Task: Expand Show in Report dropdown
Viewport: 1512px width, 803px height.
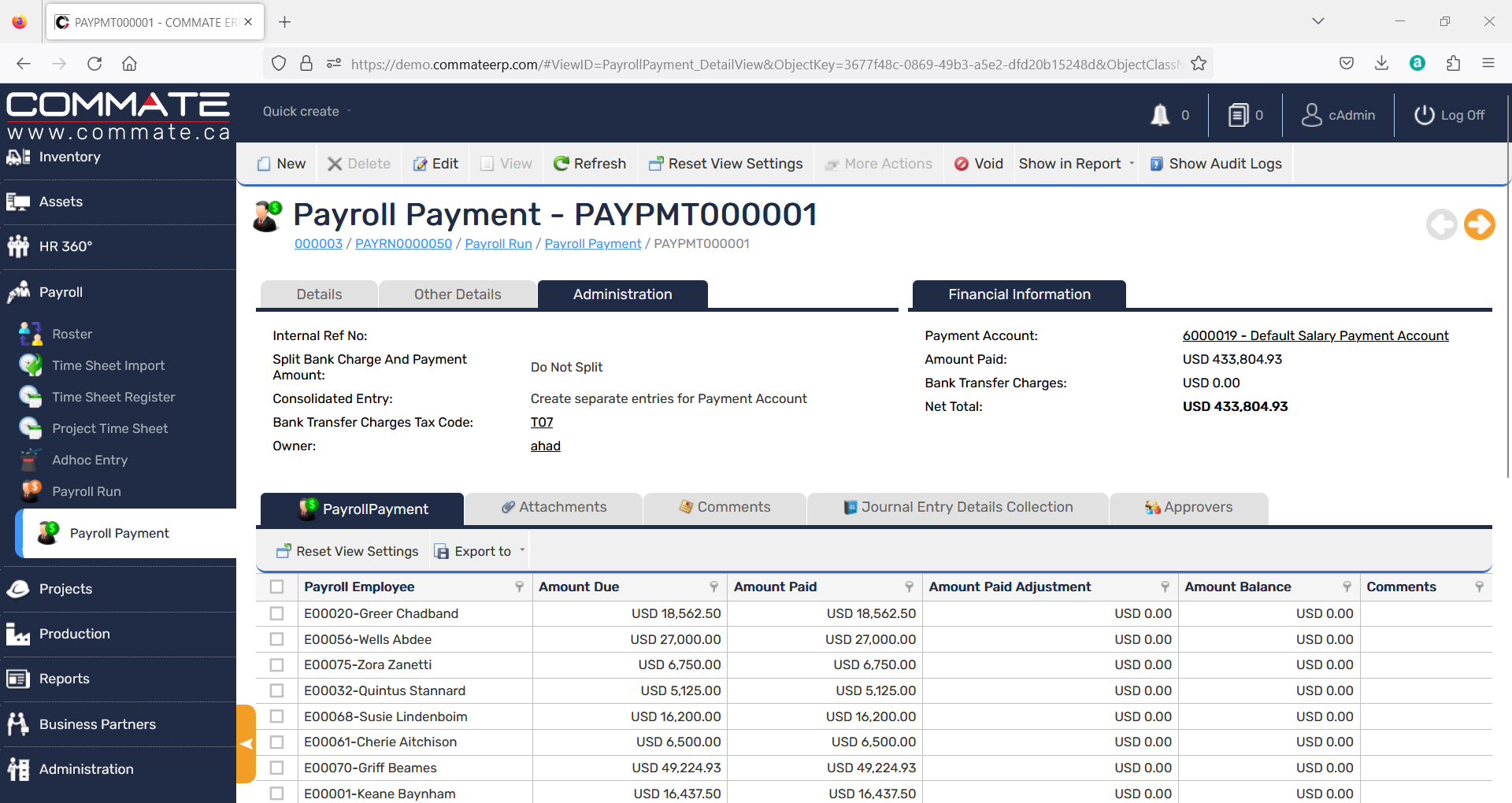Action: click(x=1132, y=164)
